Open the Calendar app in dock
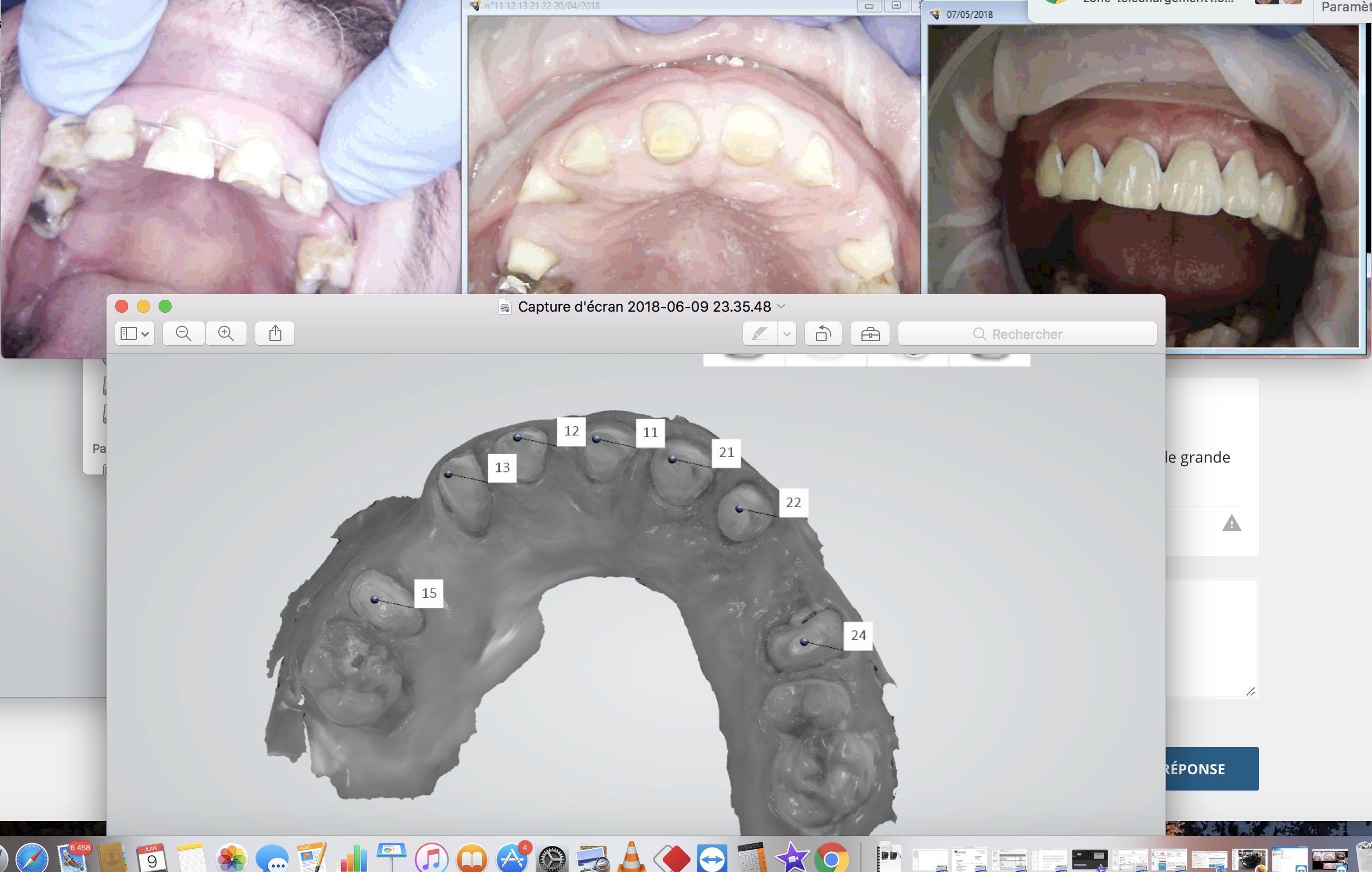Viewport: 1372px width, 872px height. pos(152,858)
